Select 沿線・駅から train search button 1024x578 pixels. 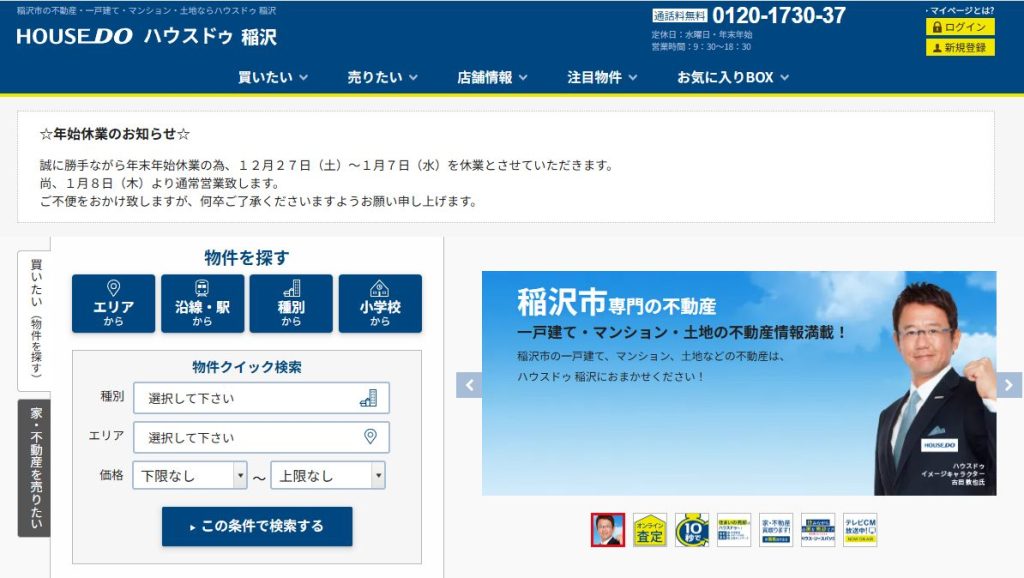[202, 303]
